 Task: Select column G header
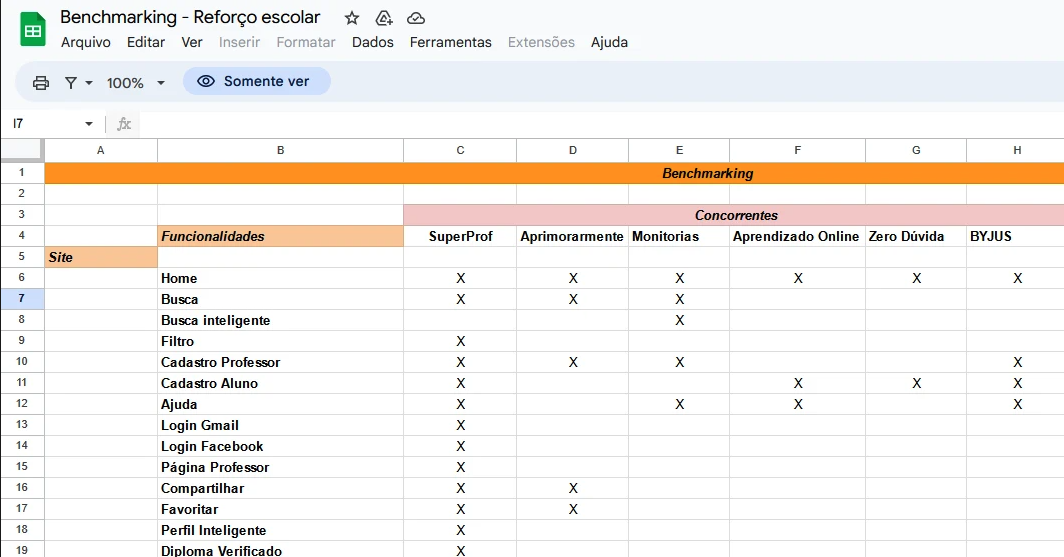tap(916, 150)
